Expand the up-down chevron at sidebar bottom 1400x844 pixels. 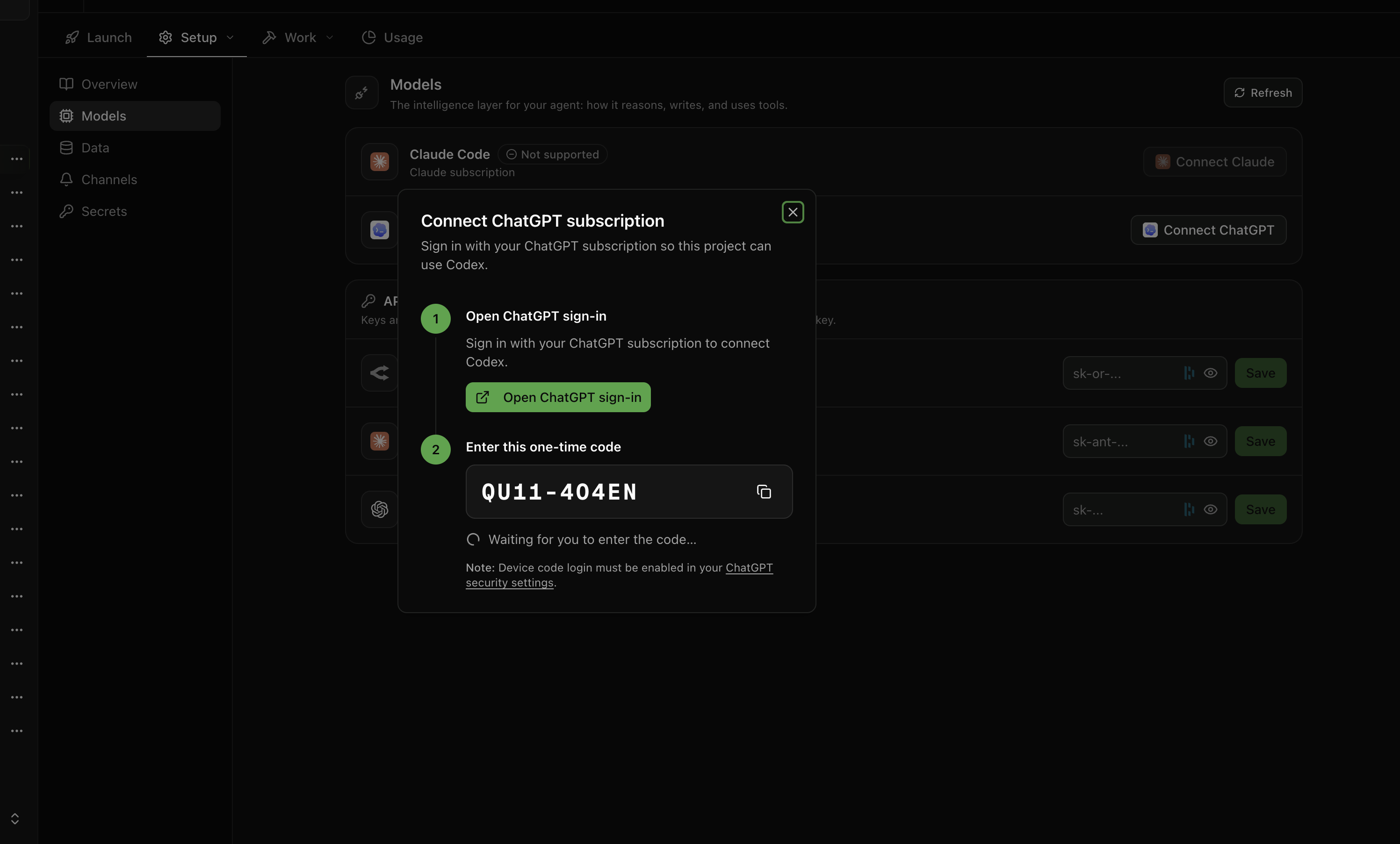pyautogui.click(x=15, y=818)
